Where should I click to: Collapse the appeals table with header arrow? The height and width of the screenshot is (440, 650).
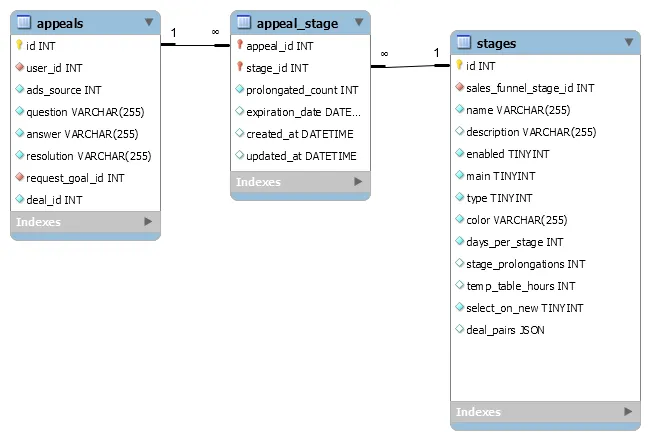click(149, 22)
